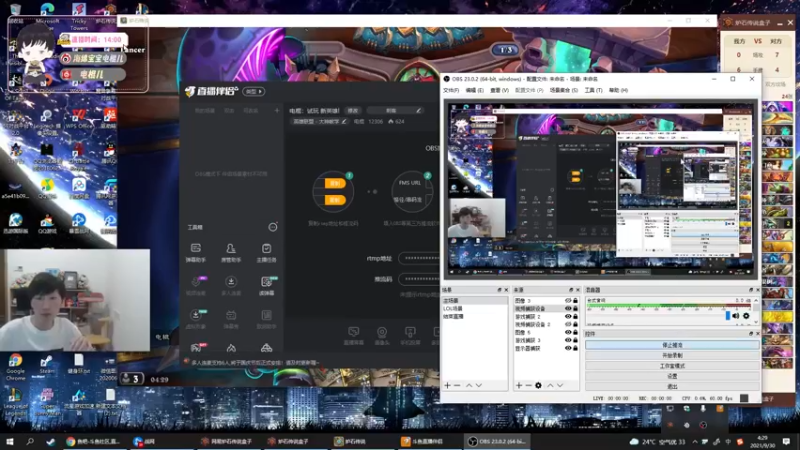Open the 查看(V) menu in OBS
Screen dimensions: 800x450
pos(499,90)
